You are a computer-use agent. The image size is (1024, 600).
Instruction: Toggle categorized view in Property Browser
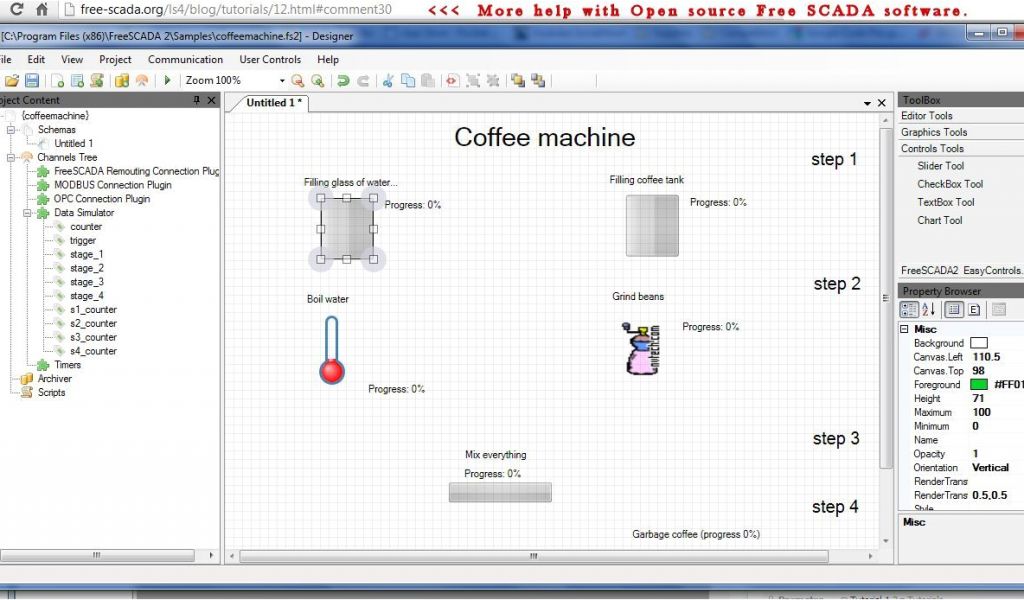point(909,310)
